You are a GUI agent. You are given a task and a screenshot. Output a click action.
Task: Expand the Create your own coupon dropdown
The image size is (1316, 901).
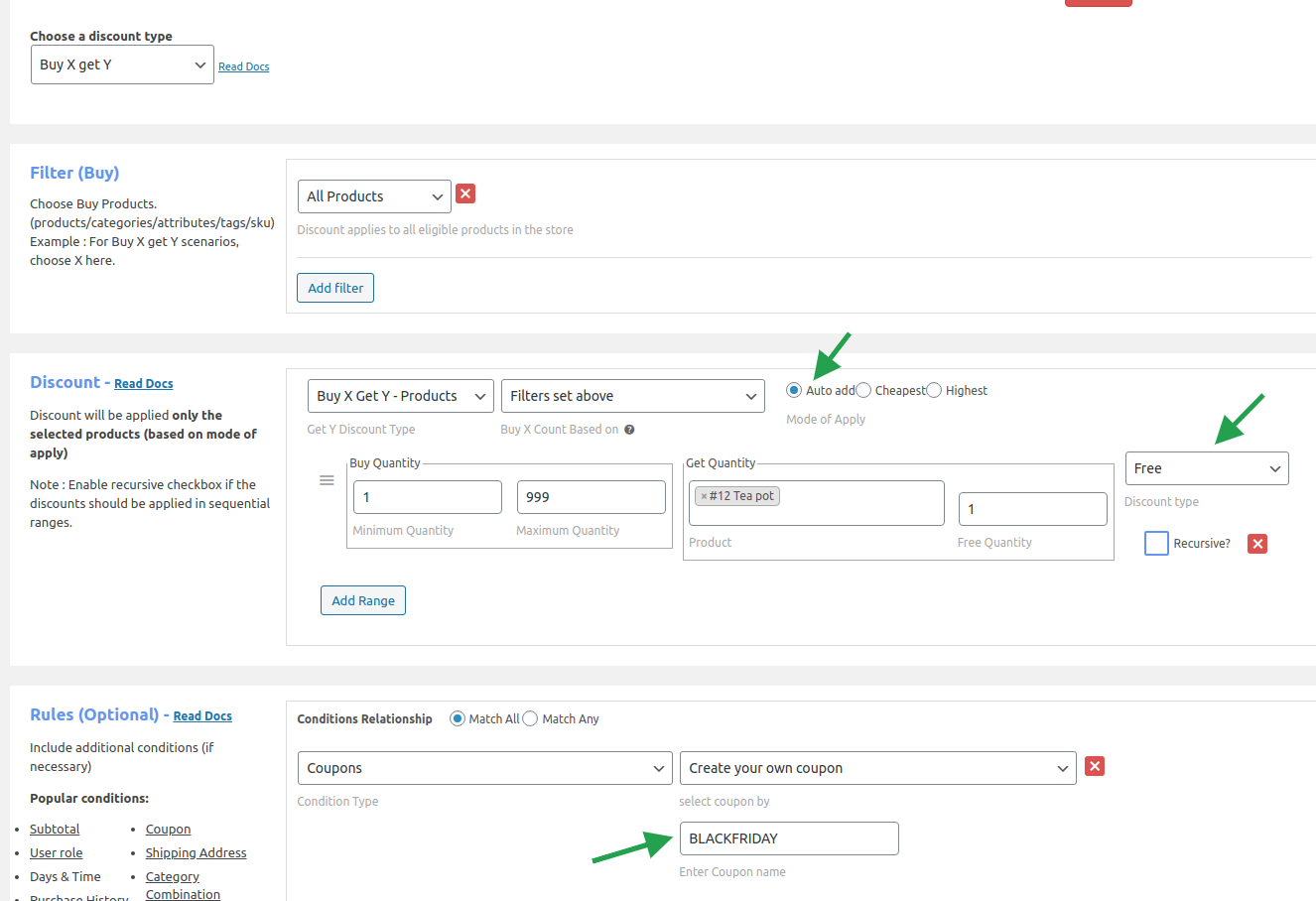click(877, 768)
